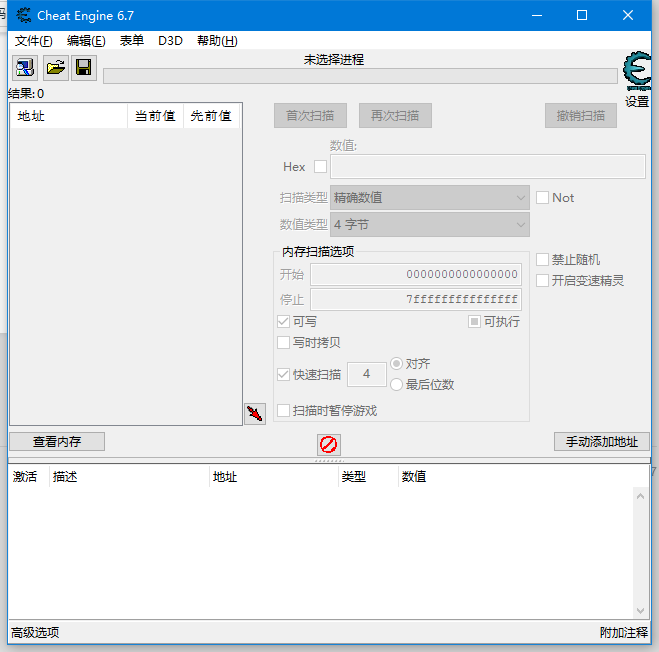Save current table with floppy disk icon
Image resolution: width=659 pixels, height=652 pixels.
[x=84, y=68]
